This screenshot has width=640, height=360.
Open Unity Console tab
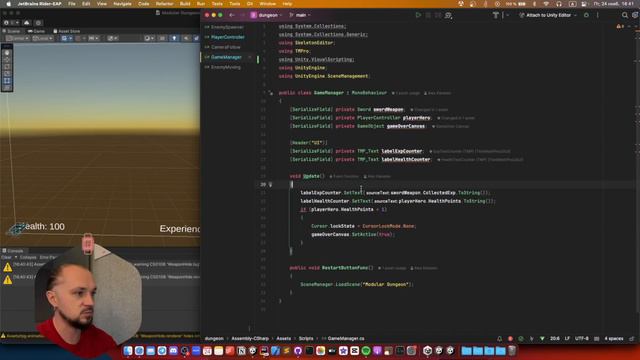13,251
